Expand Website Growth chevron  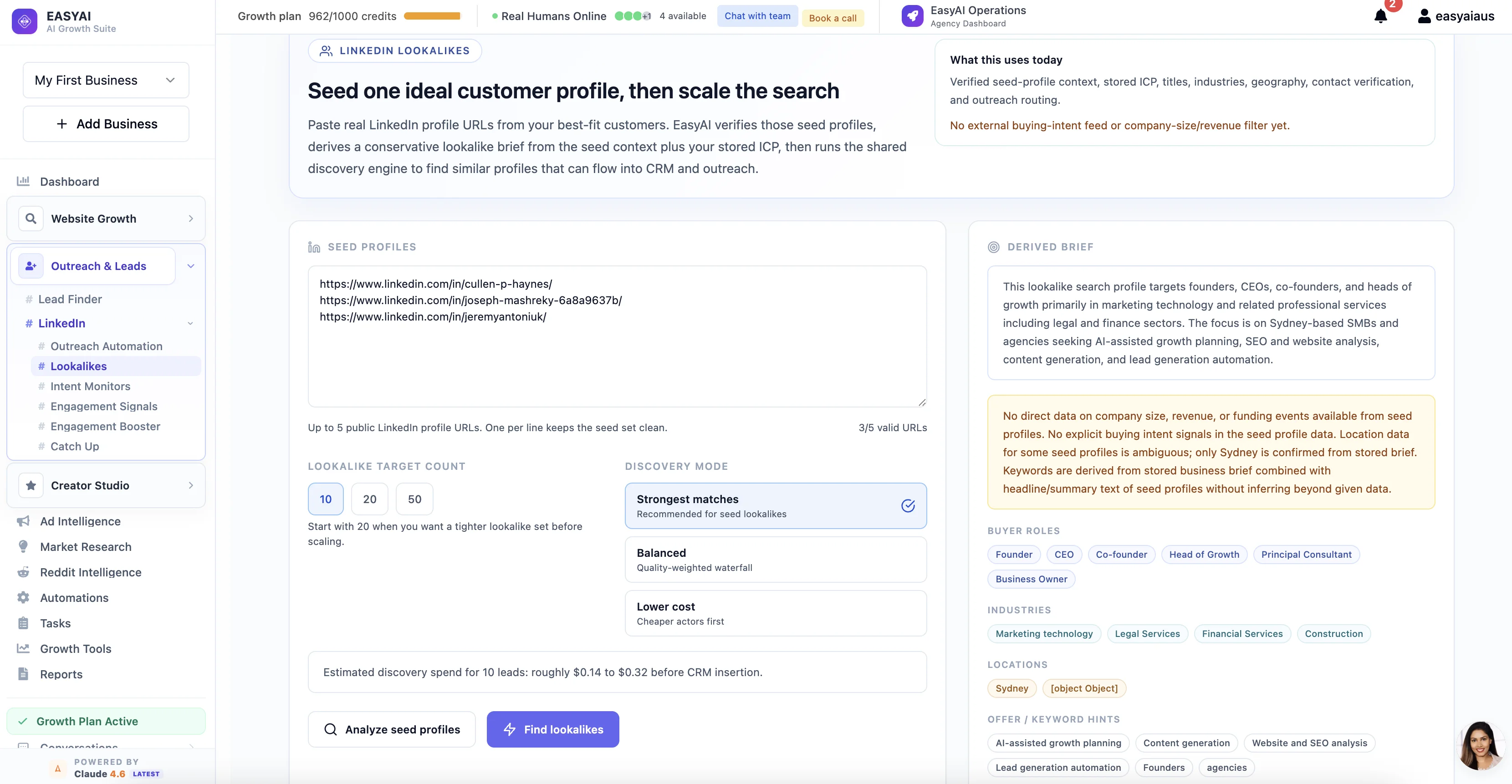point(191,218)
